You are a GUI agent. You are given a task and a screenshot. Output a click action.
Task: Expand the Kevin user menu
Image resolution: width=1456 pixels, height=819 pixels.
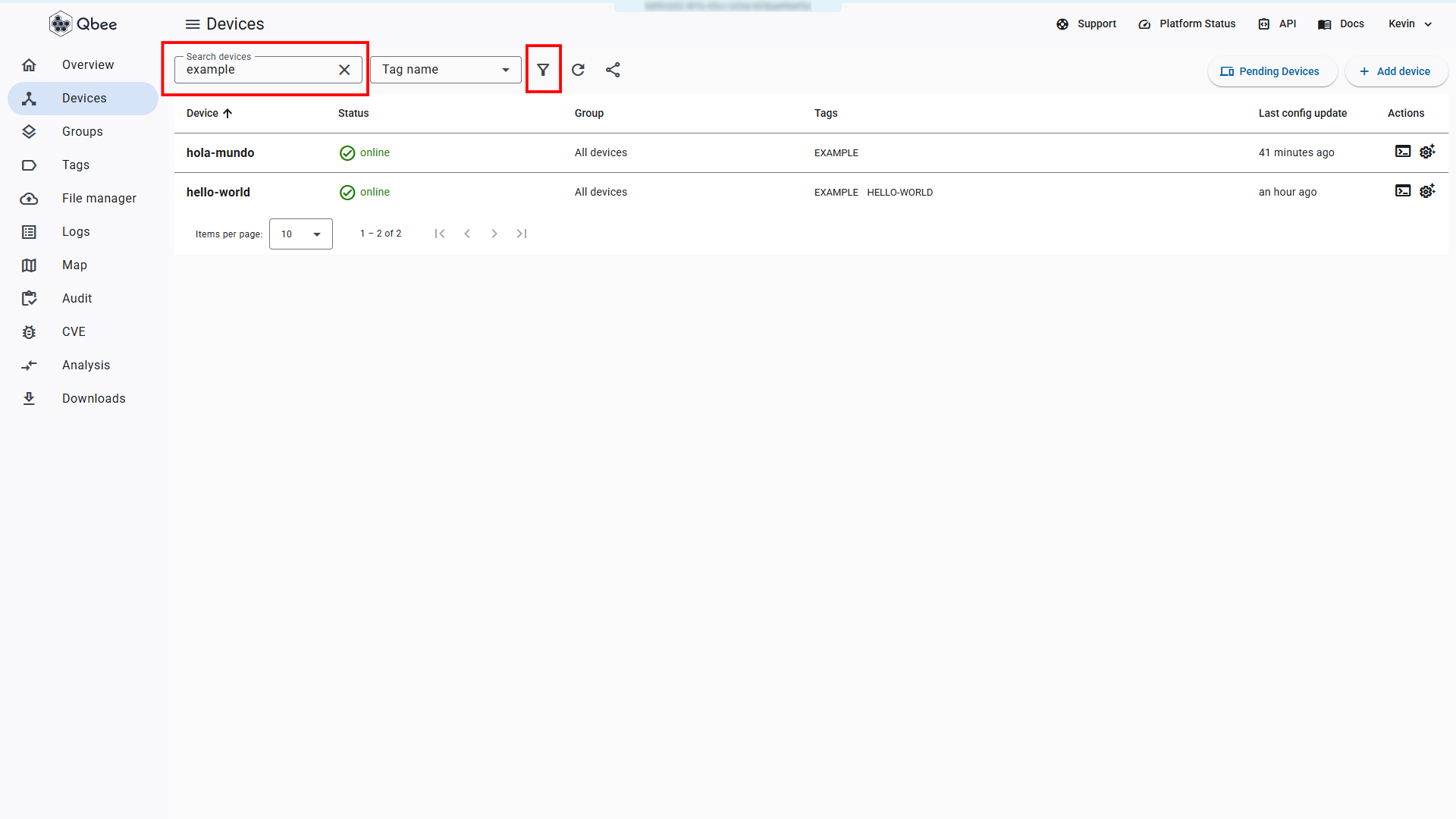(x=1410, y=24)
